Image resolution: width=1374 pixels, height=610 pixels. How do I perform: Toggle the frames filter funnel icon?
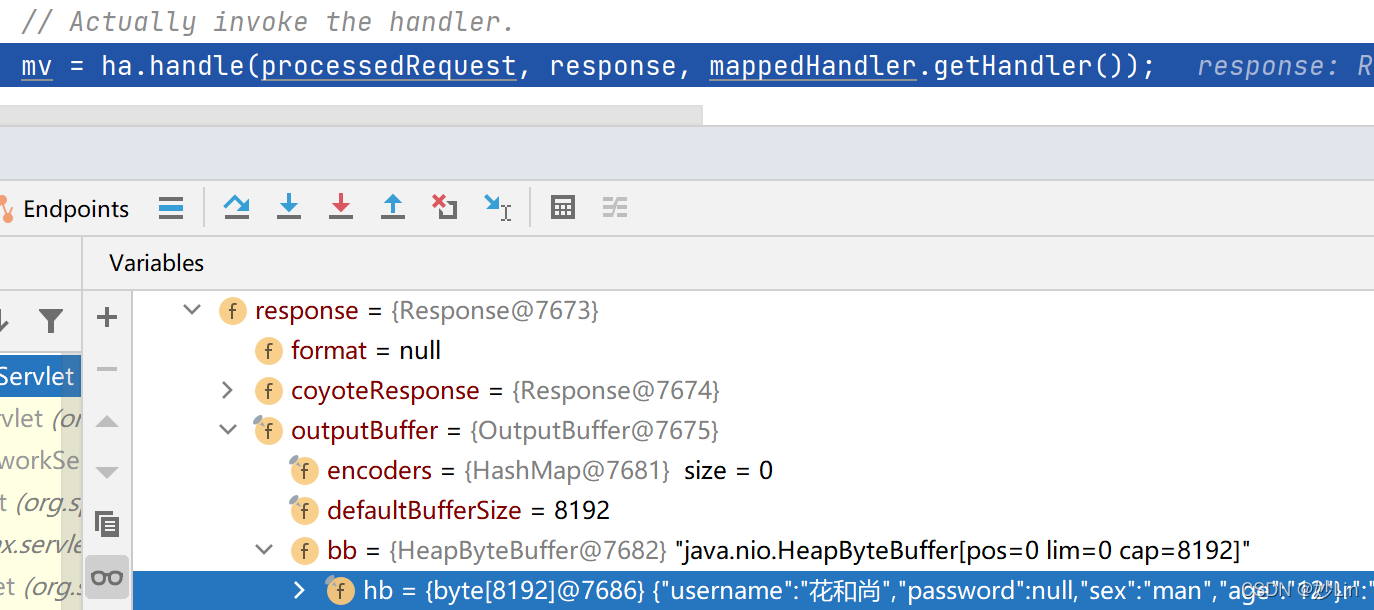point(52,318)
